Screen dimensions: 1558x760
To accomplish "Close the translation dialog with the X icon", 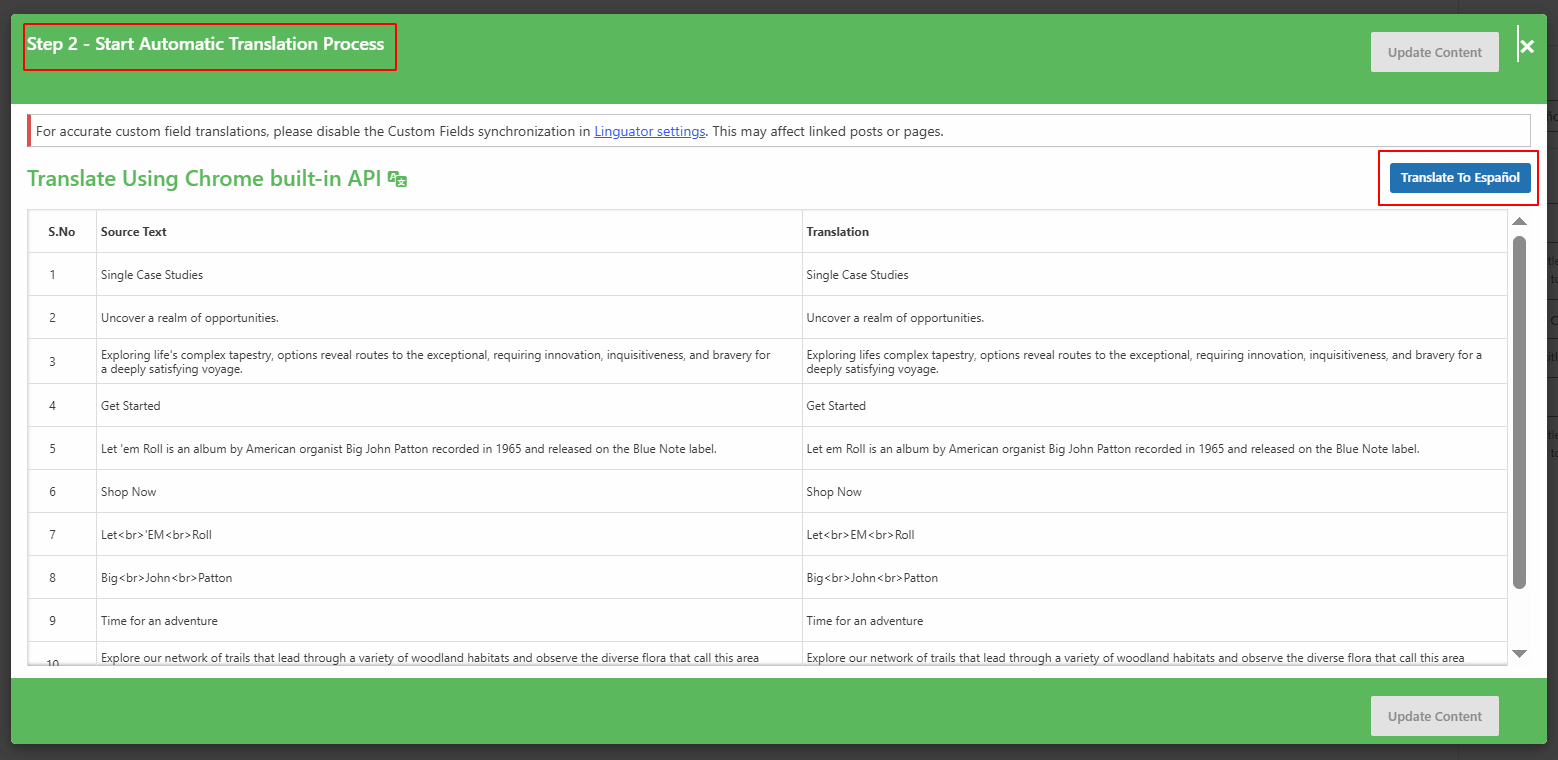I will point(1527,46).
